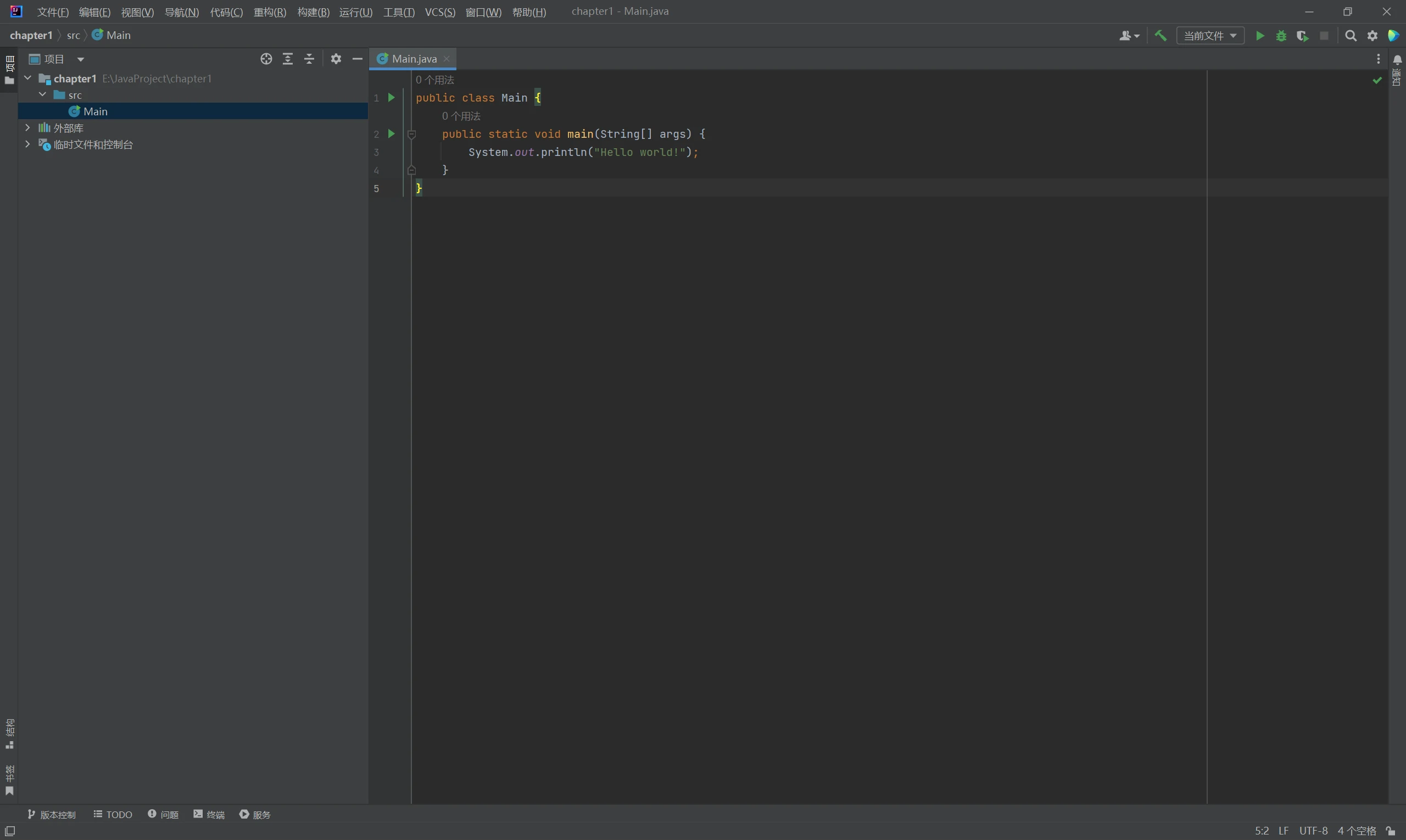Screen dimensions: 1406x840
Task: Click the Debug bug icon in toolbar
Action: click(1281, 36)
